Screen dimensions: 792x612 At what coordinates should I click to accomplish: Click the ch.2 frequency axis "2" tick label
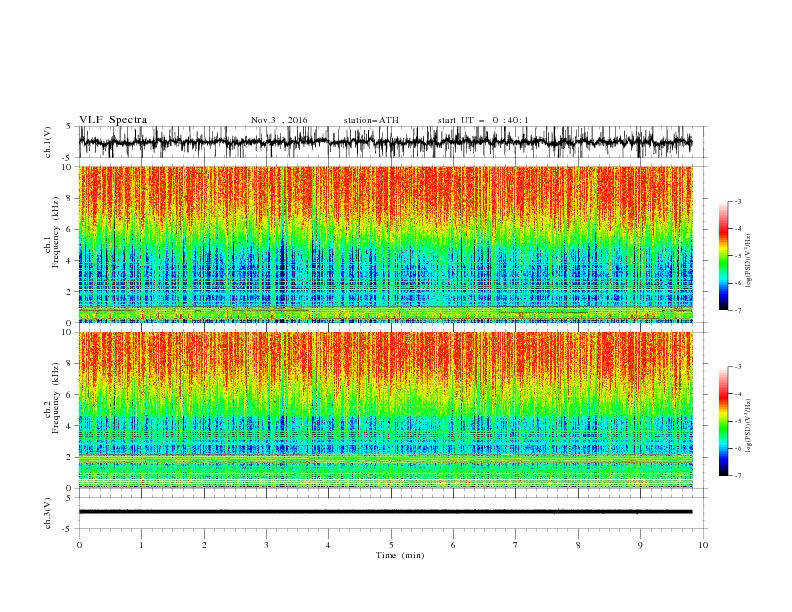click(69, 457)
